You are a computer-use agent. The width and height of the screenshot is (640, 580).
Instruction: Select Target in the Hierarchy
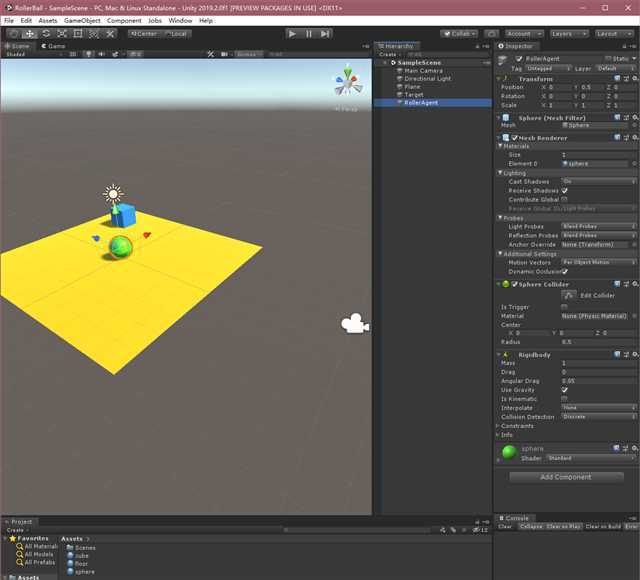[x=413, y=95]
